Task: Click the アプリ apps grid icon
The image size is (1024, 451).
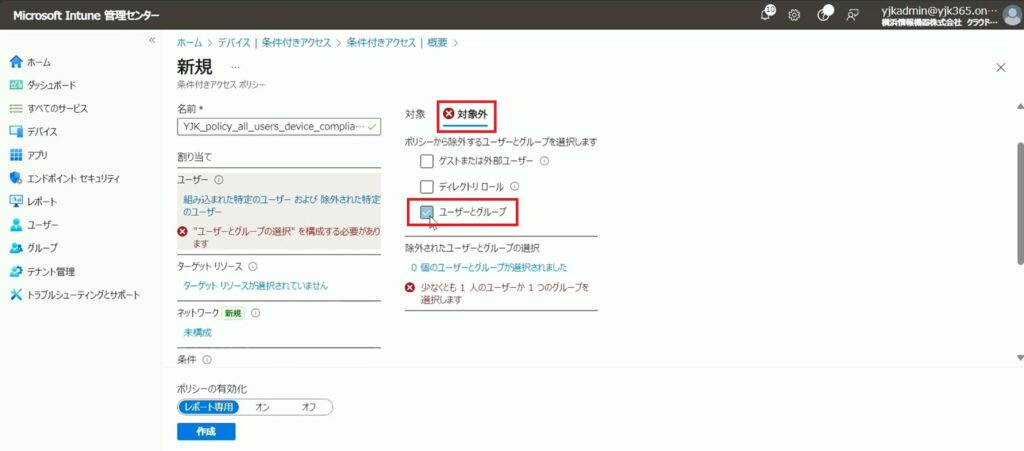Action: (16, 155)
